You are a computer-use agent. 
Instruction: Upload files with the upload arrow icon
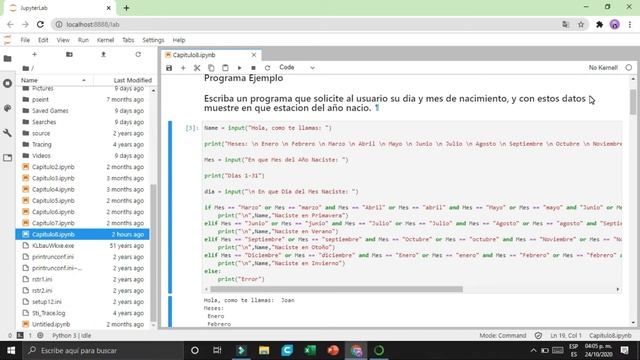(103, 54)
